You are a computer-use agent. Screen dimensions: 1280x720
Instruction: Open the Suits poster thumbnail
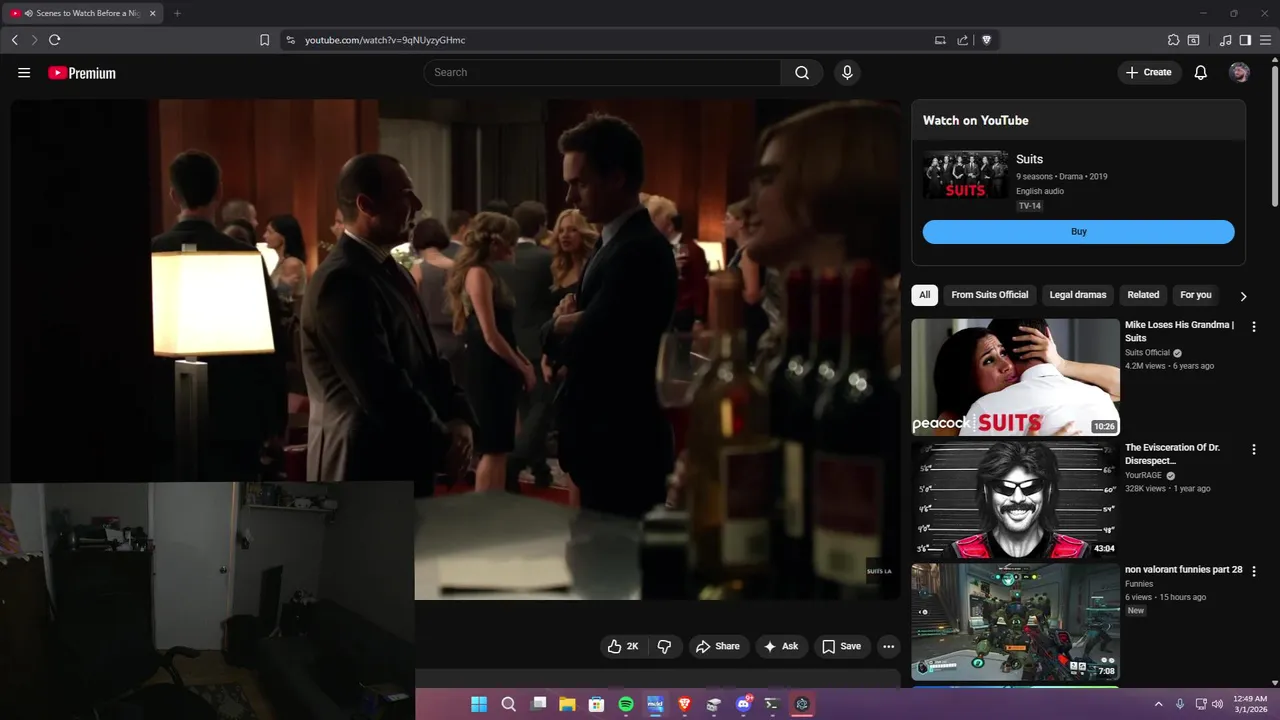(x=965, y=174)
